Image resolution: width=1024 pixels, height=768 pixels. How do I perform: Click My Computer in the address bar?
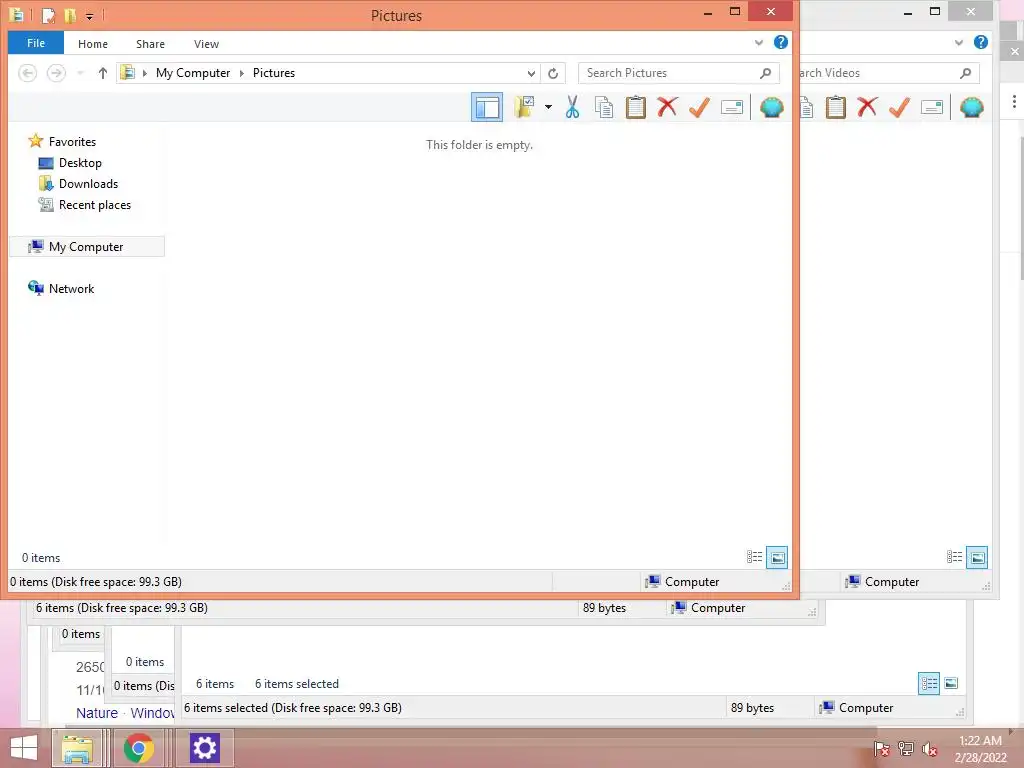193,73
